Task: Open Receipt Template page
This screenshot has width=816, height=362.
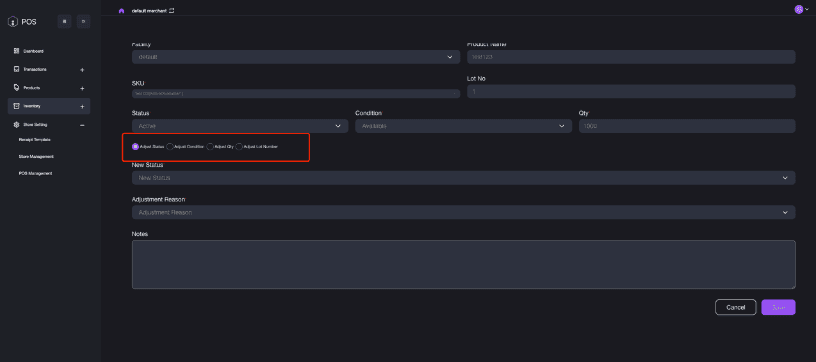Action: (x=34, y=140)
